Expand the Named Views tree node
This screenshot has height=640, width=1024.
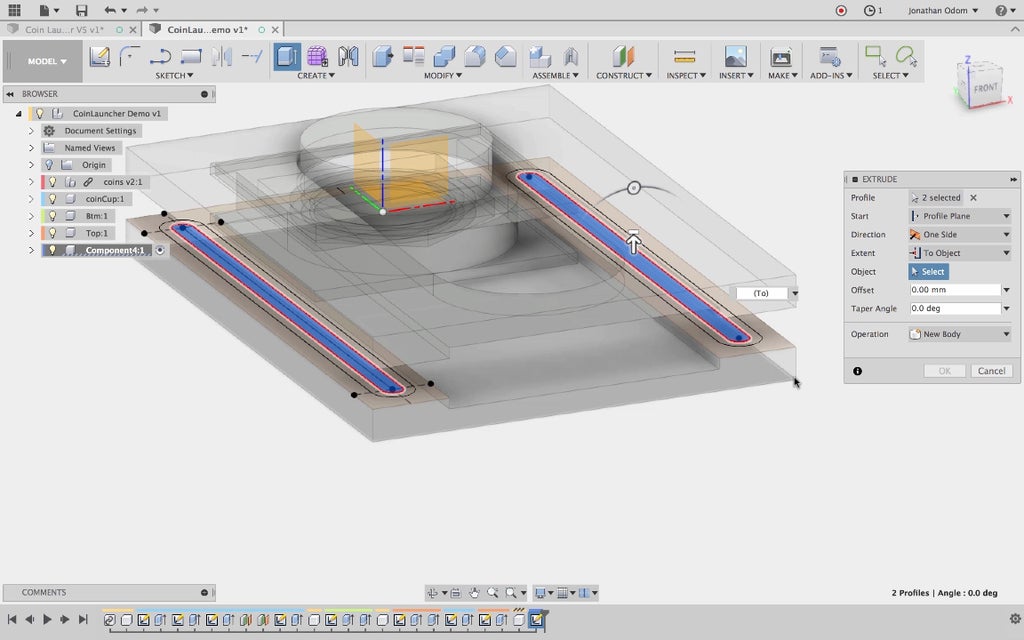tap(30, 148)
